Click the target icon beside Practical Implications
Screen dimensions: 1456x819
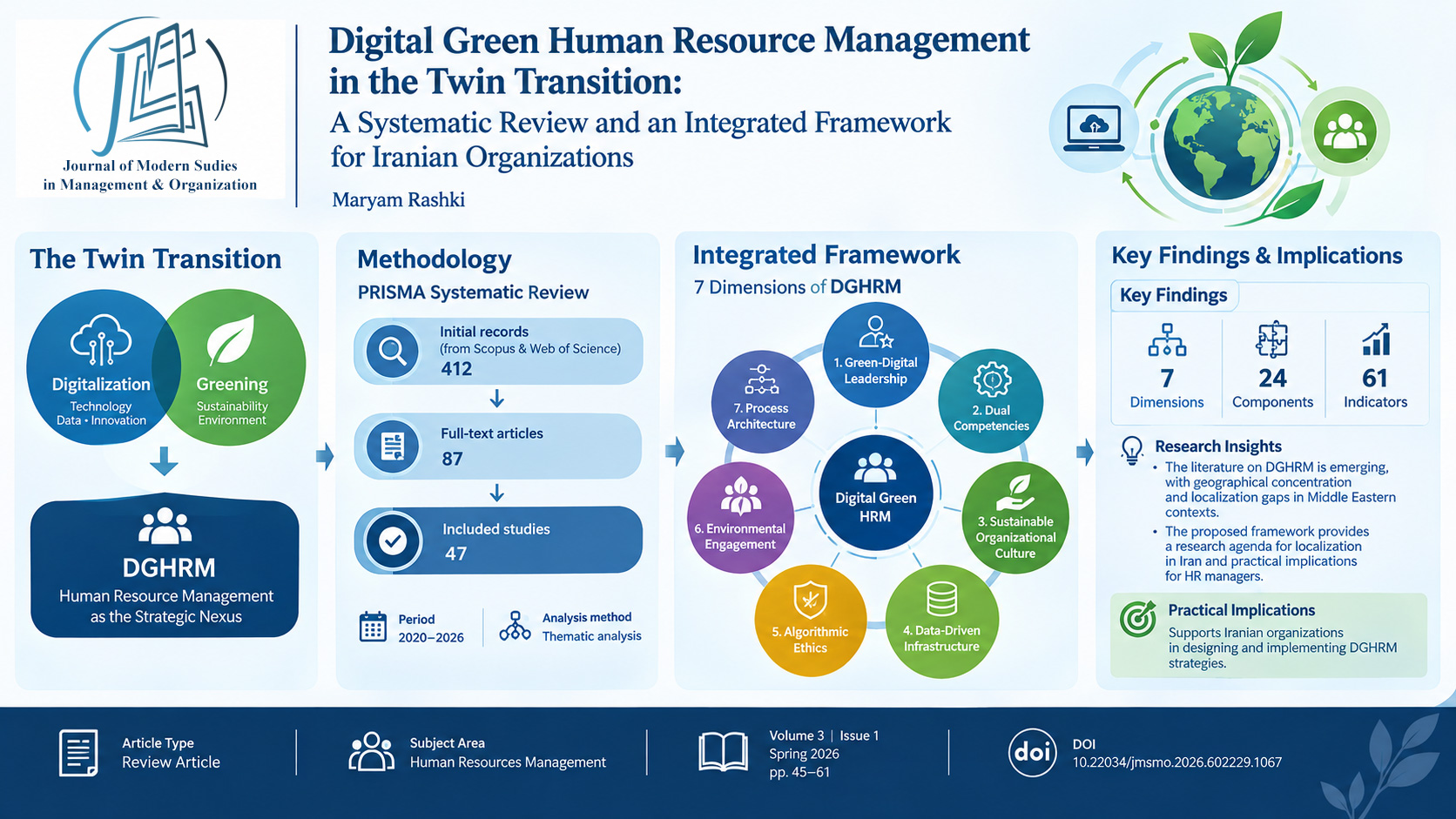click(1138, 619)
